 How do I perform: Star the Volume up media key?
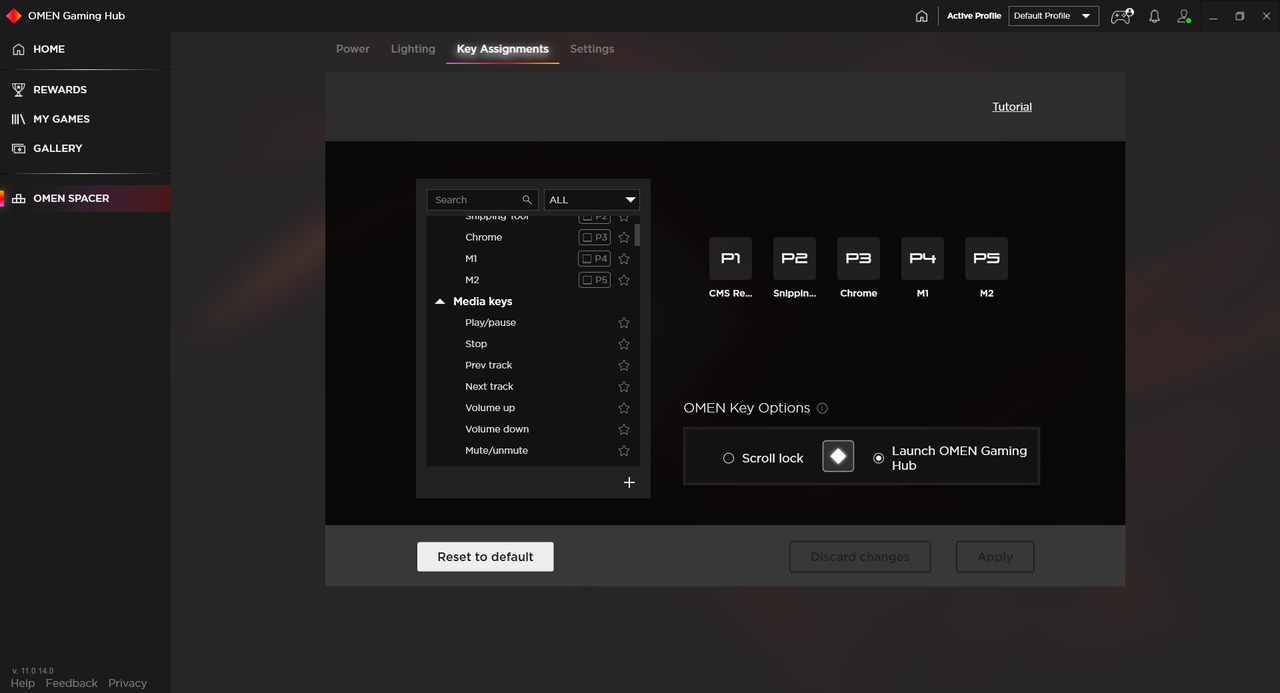click(624, 408)
